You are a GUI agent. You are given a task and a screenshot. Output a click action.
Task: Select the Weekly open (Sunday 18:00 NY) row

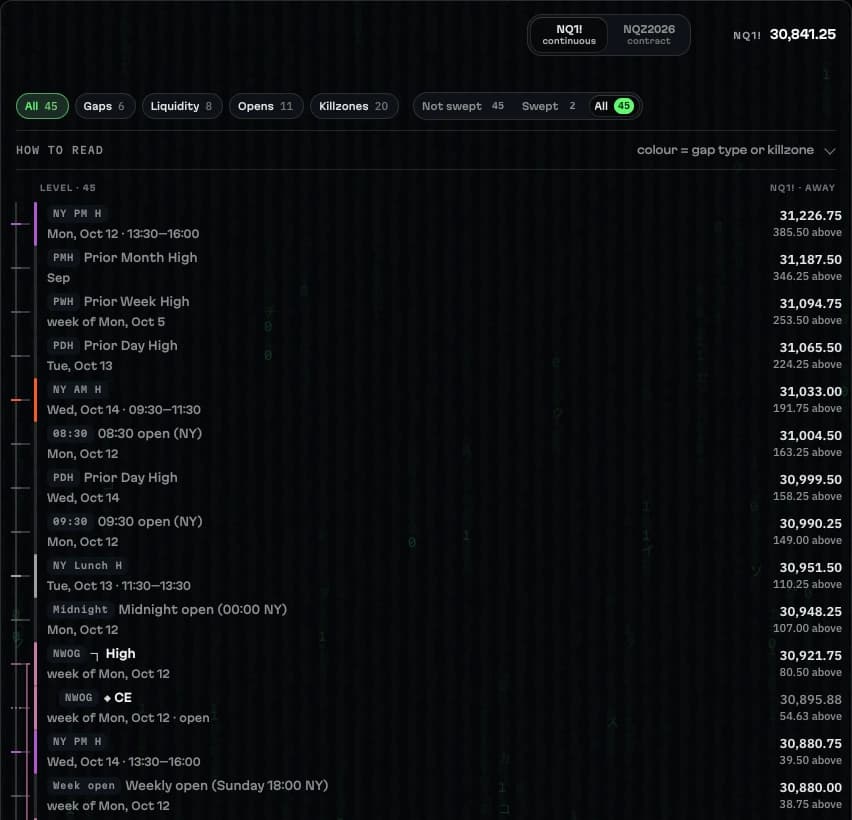[438, 796]
